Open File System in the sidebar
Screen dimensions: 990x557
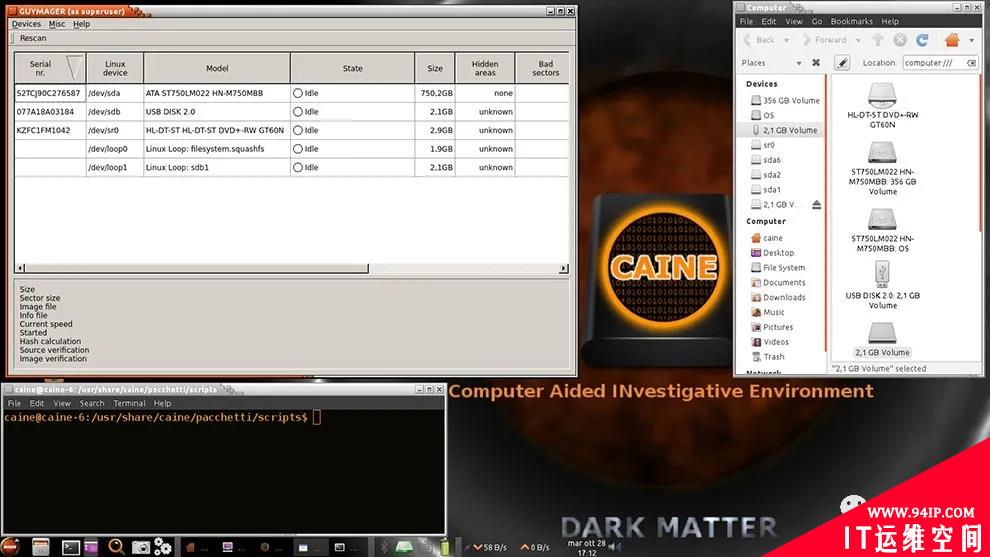pyautogui.click(x=777, y=268)
